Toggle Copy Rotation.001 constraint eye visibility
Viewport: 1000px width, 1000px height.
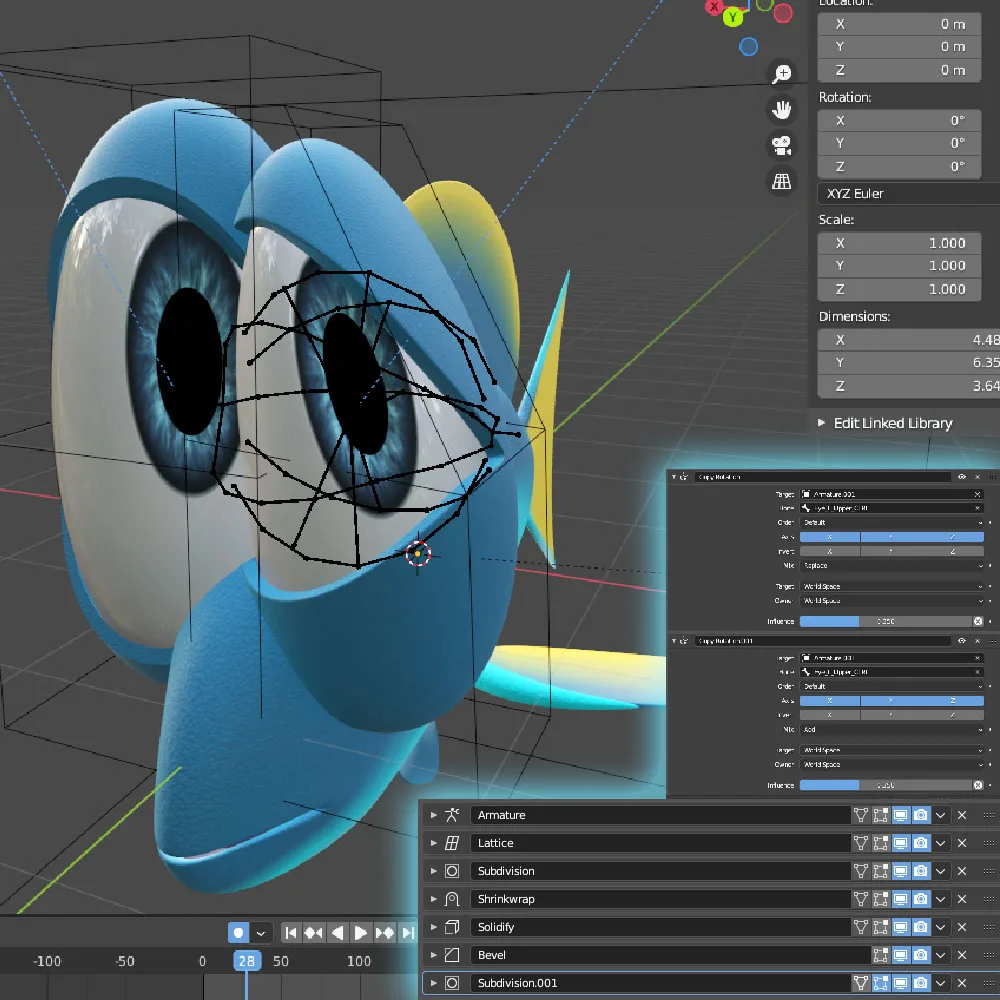(x=962, y=641)
